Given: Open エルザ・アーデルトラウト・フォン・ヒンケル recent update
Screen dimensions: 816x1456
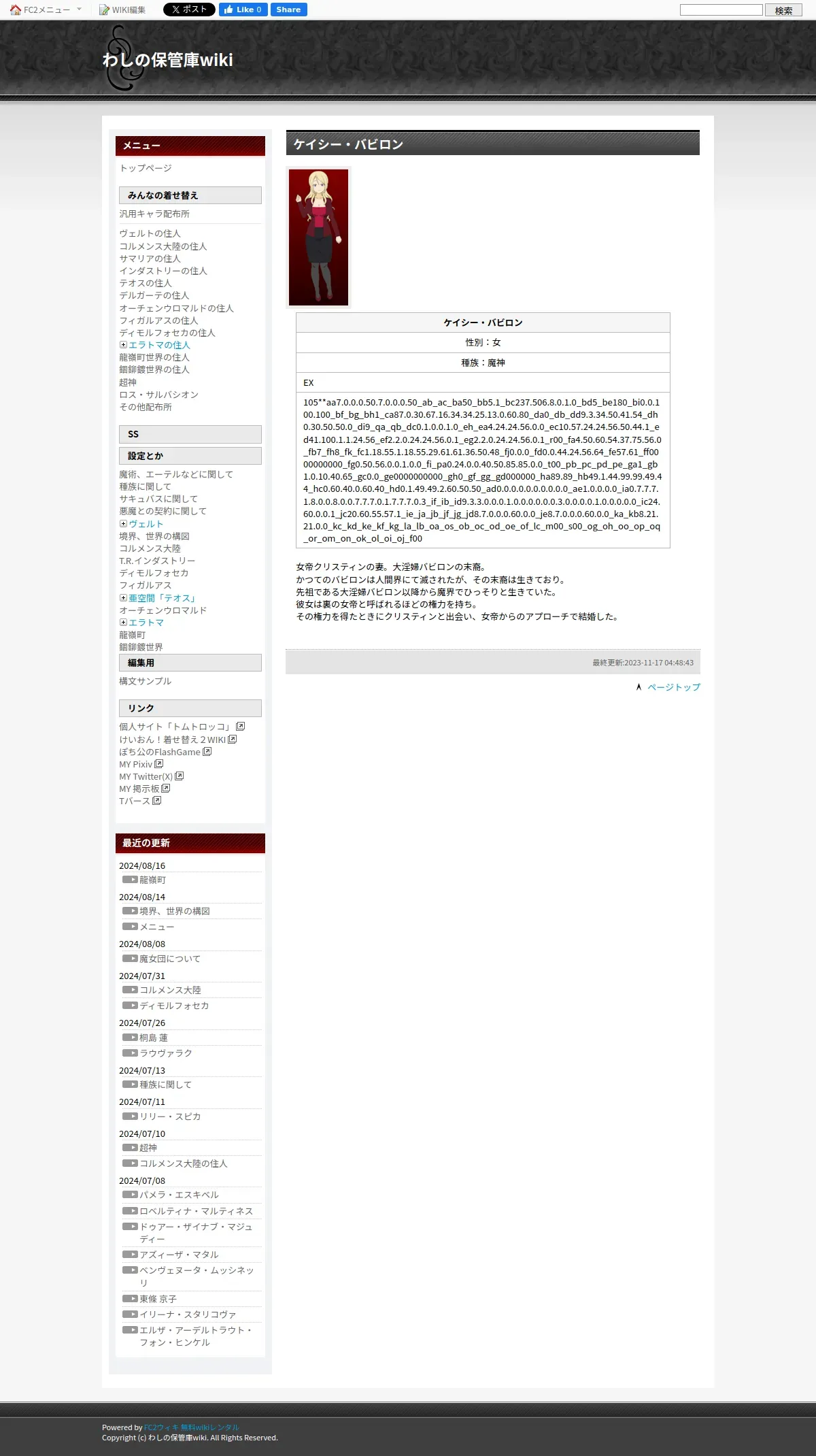Looking at the screenshot, I should coord(196,1336).
